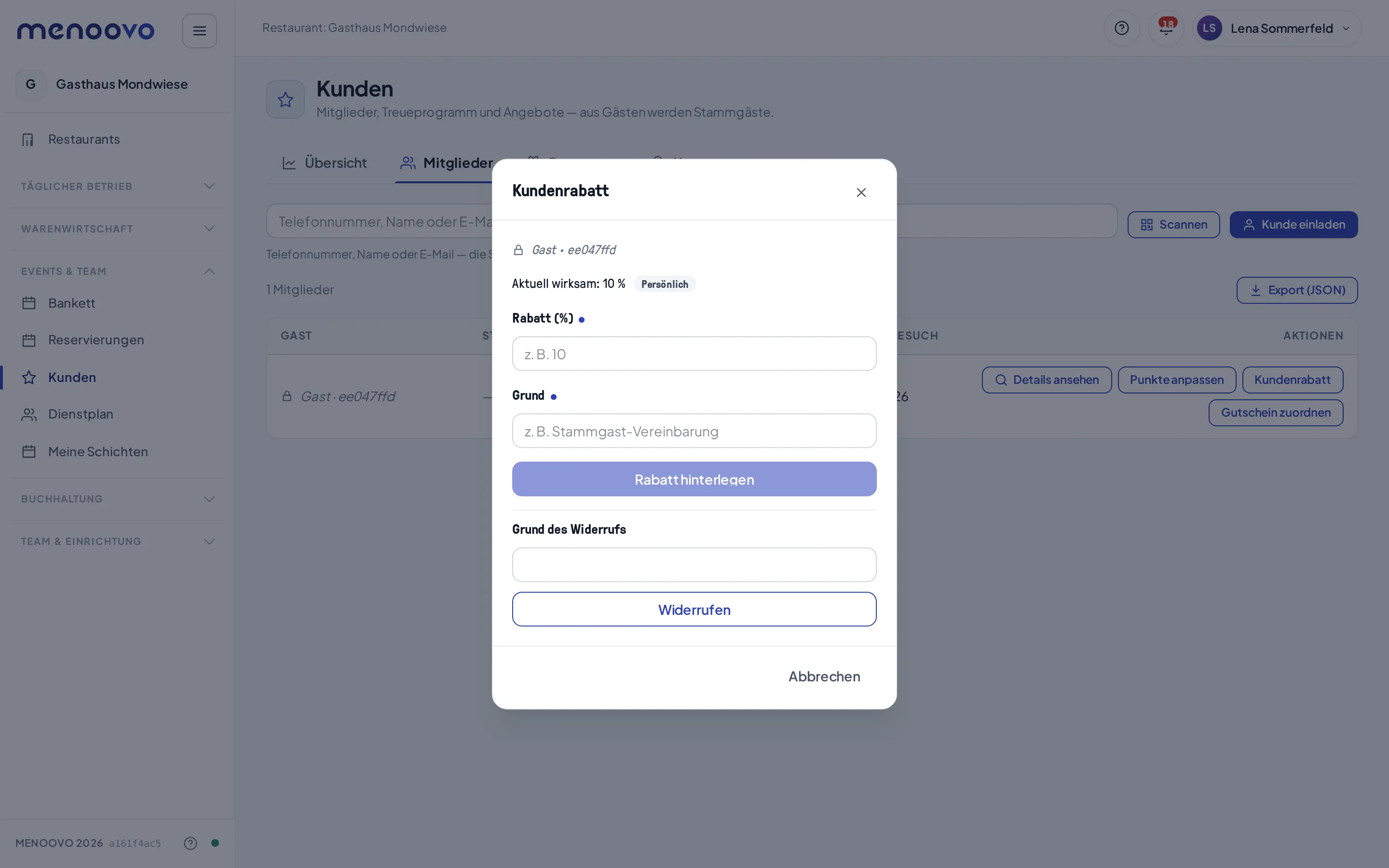
Task: Click the Kunde einladen button
Action: [1293, 224]
